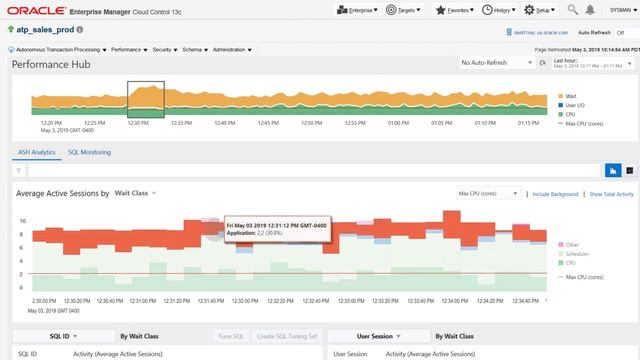Screen dimensions: 640x360
Task: Select the area chart view icon
Action: (x=613, y=171)
